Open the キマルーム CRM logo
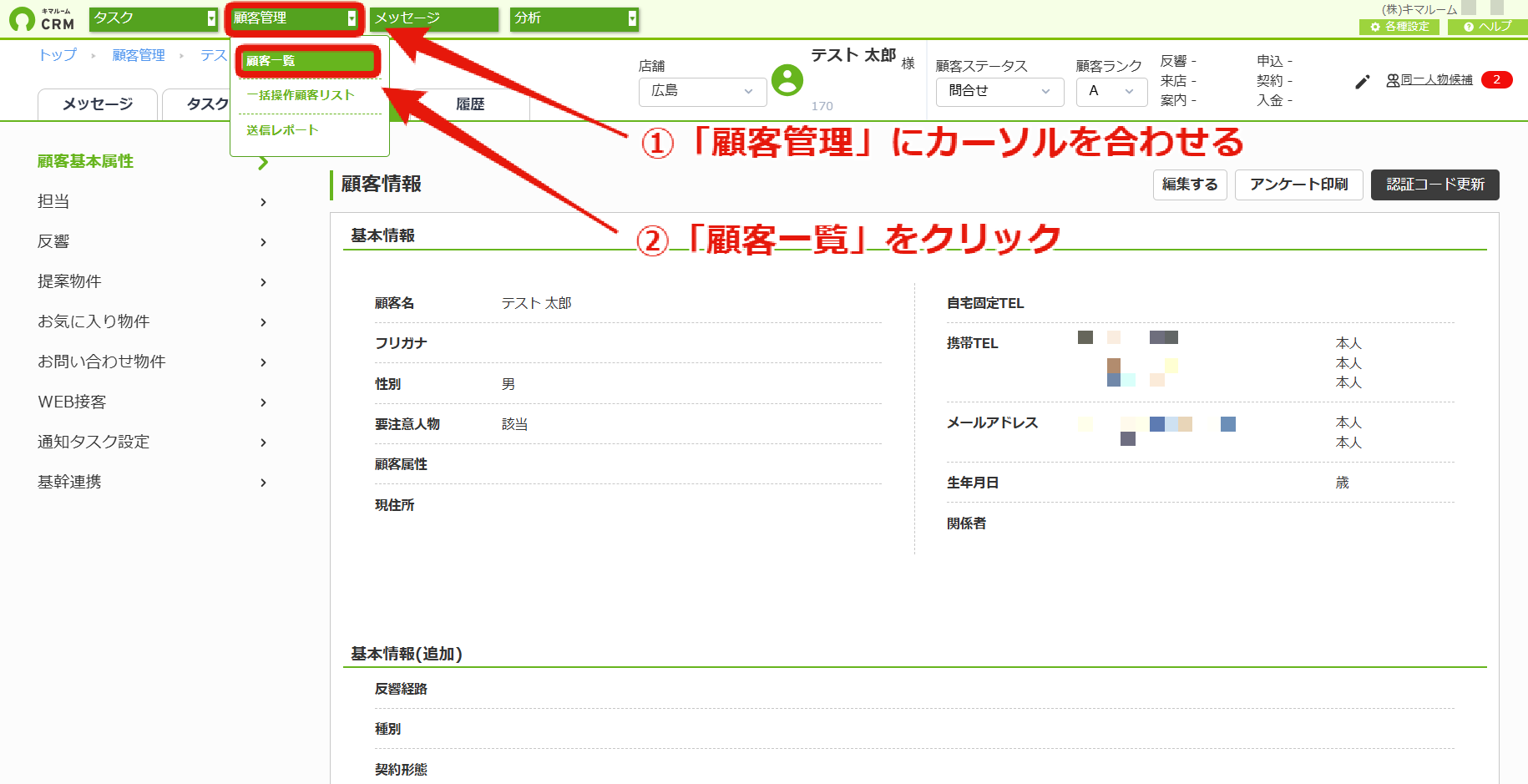 point(42,18)
